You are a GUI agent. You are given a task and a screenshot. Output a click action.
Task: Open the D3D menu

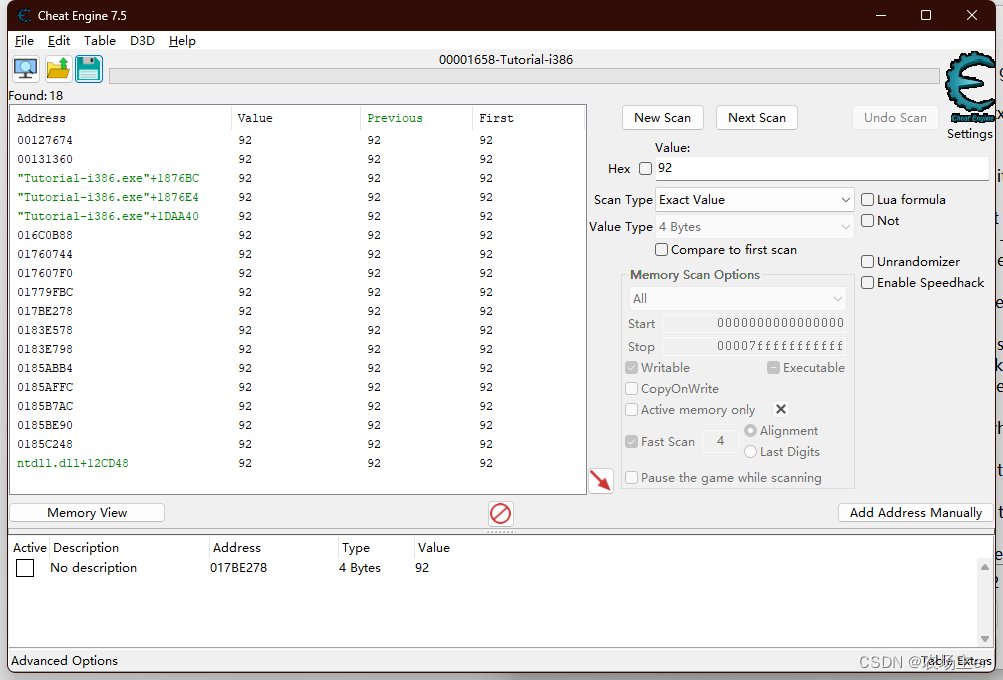pyautogui.click(x=142, y=41)
